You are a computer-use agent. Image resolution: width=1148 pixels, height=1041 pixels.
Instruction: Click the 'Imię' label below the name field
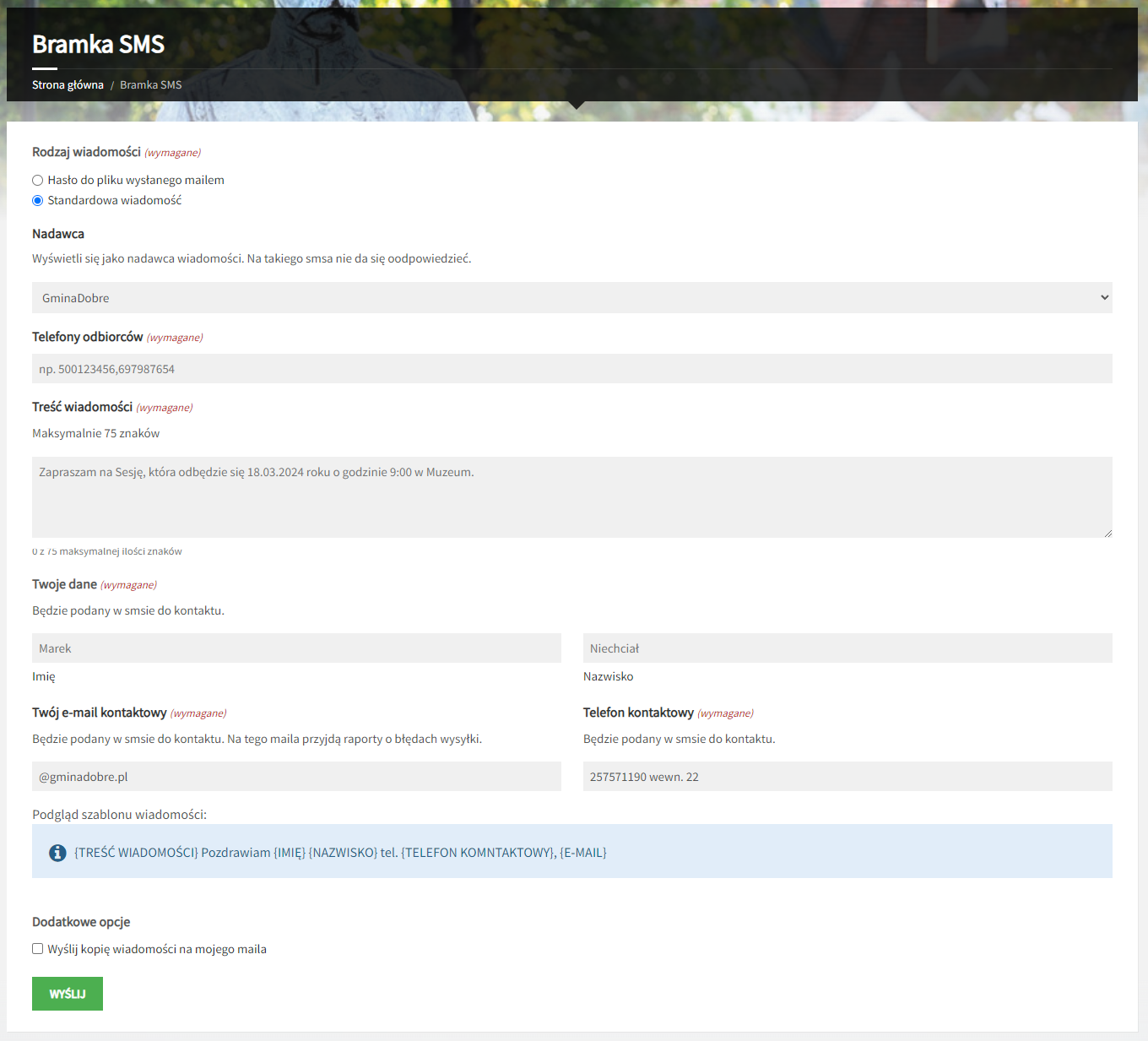tap(44, 676)
